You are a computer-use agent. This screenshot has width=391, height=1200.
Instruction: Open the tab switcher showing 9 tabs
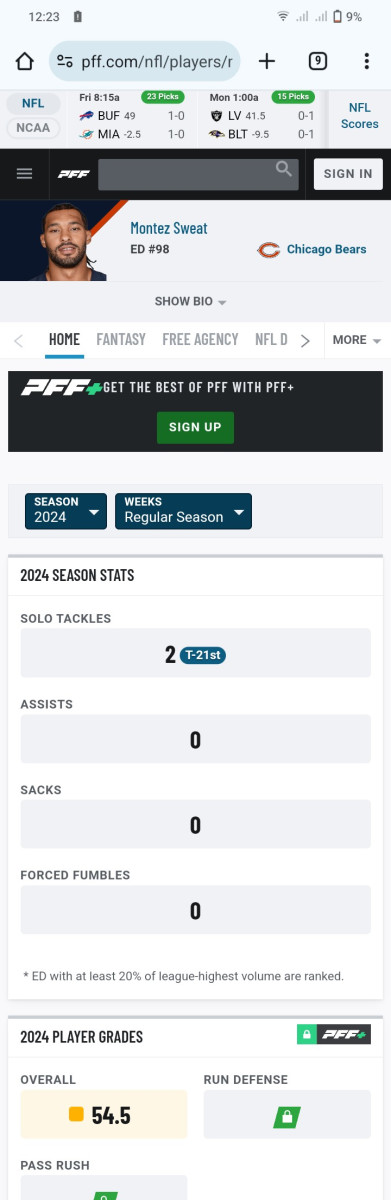[x=317, y=61]
